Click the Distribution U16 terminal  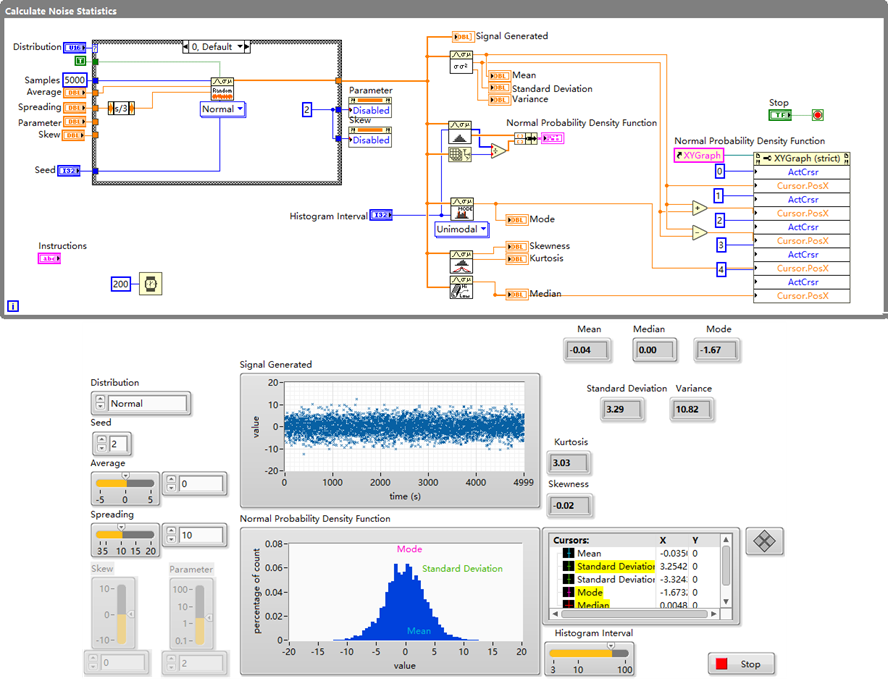[x=75, y=48]
